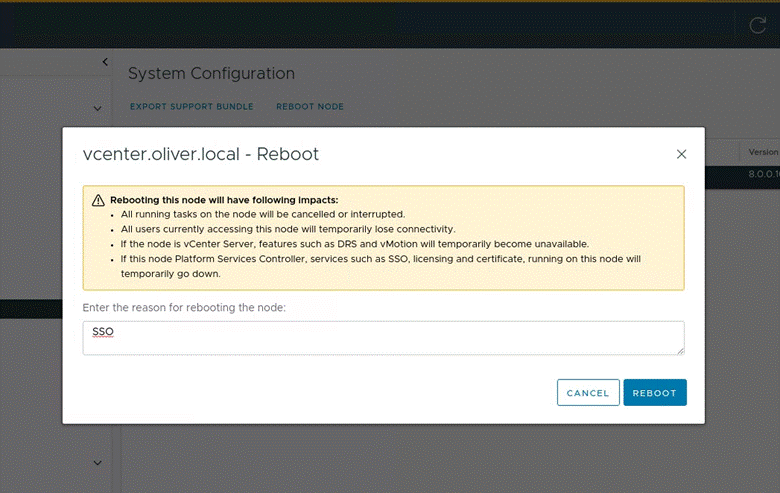Select the 8.0.0.1 version cell
The image size is (780, 493).
(764, 174)
